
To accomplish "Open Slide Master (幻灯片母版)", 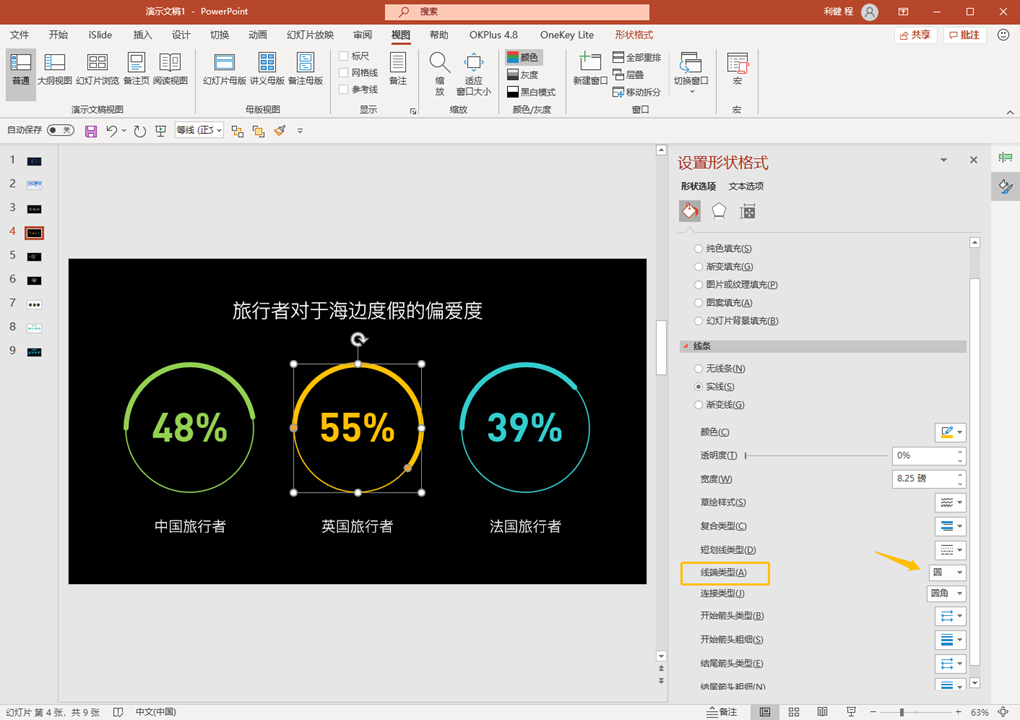I will pos(224,70).
